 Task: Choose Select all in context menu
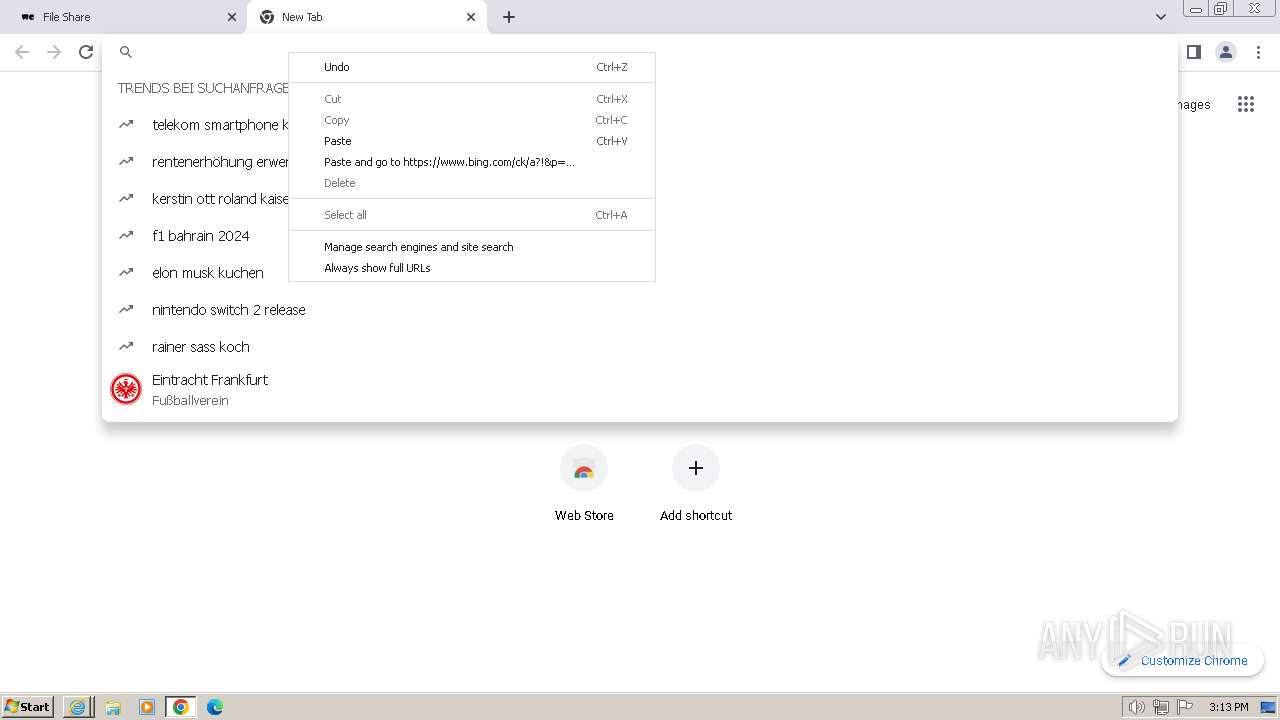472,215
